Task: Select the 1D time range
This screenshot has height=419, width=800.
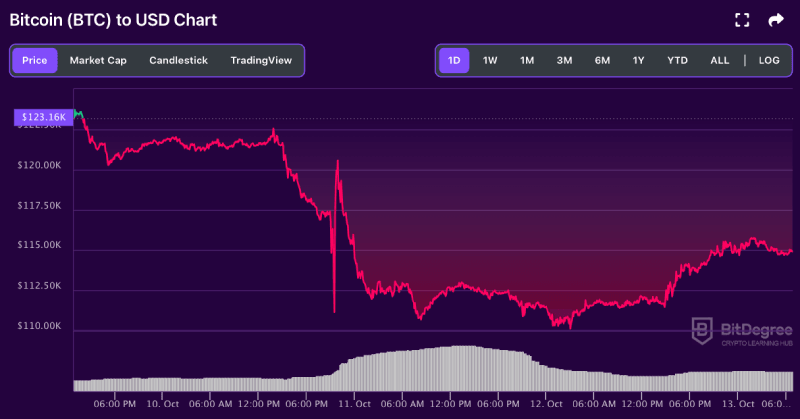Action: [x=454, y=61]
